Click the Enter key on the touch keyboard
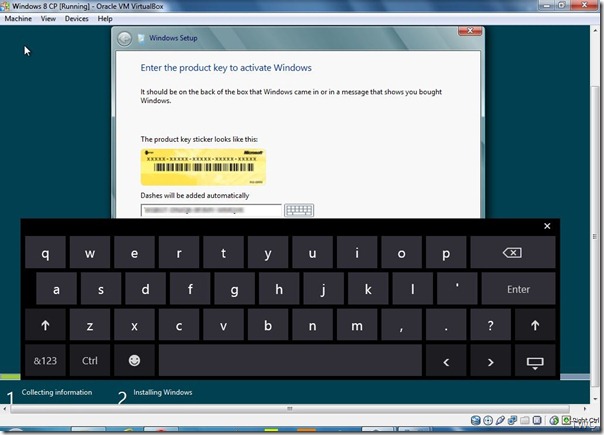 [518, 289]
